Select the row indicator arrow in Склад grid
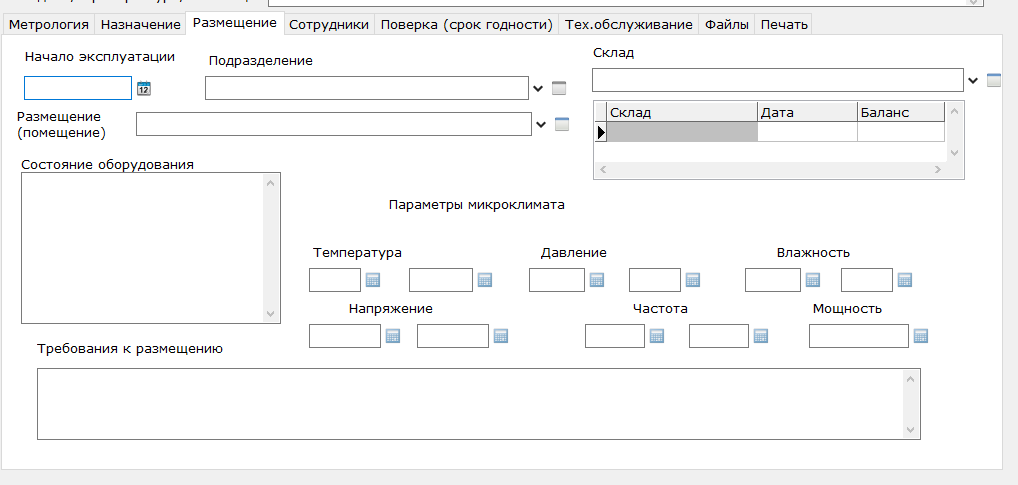Screen dimensions: 1018x485 coord(601,132)
